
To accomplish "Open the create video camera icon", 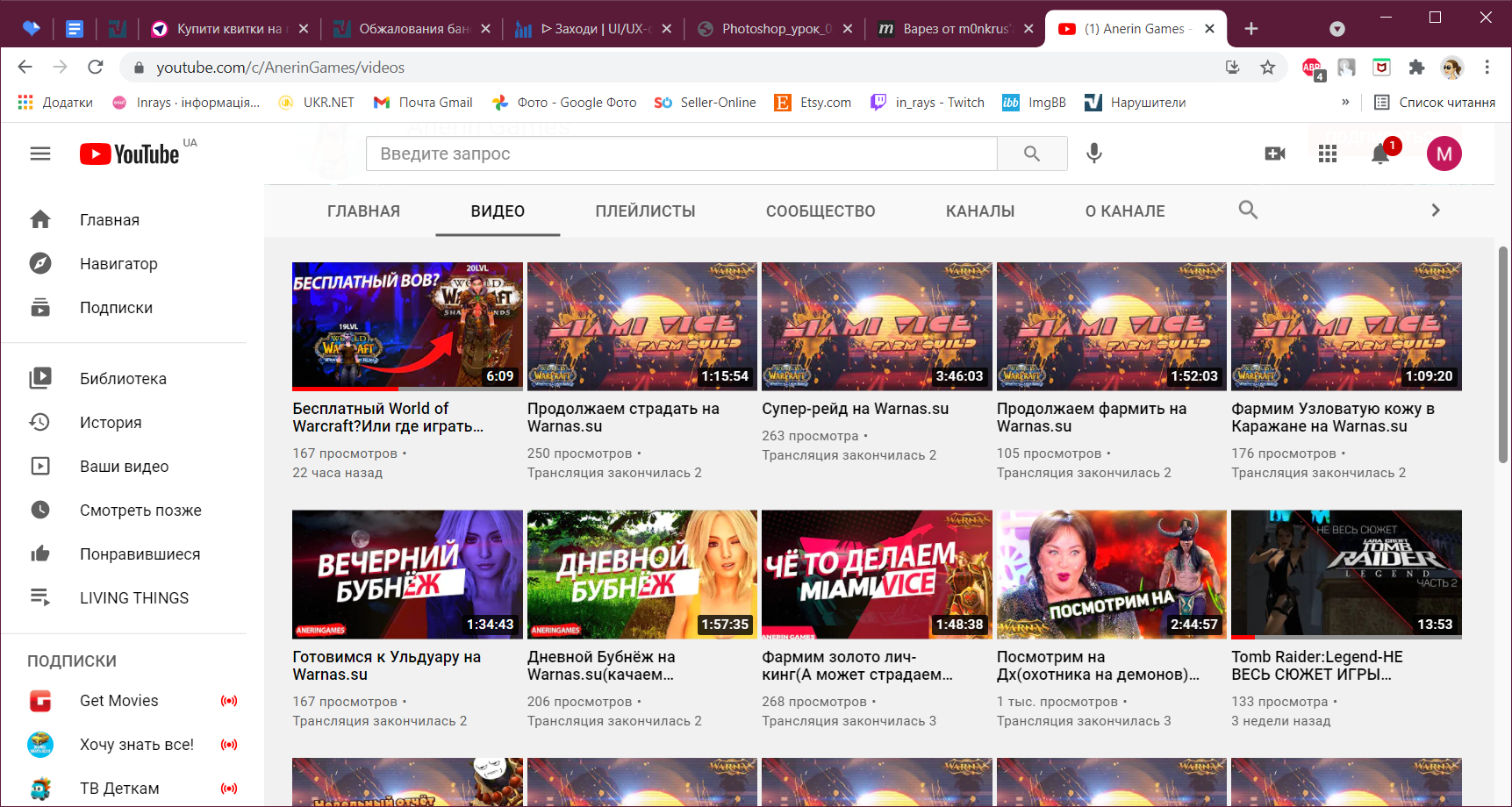I will pyautogui.click(x=1275, y=154).
